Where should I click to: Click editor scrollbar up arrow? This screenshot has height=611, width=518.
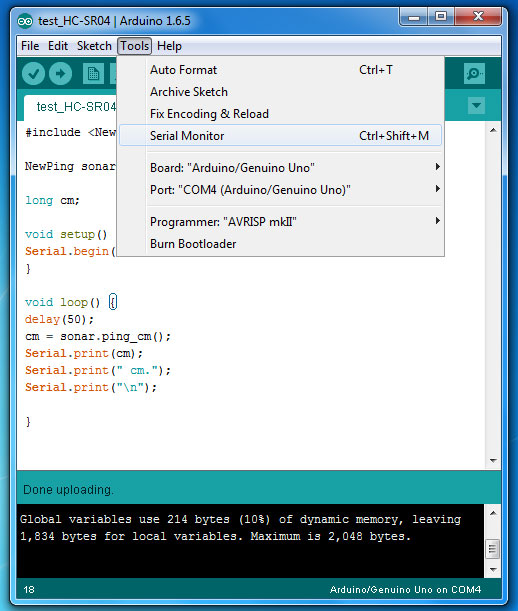pyautogui.click(x=493, y=130)
